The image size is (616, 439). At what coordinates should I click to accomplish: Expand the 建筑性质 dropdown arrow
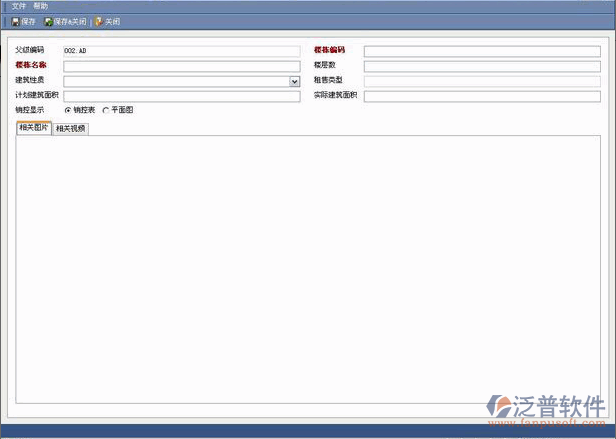click(294, 82)
